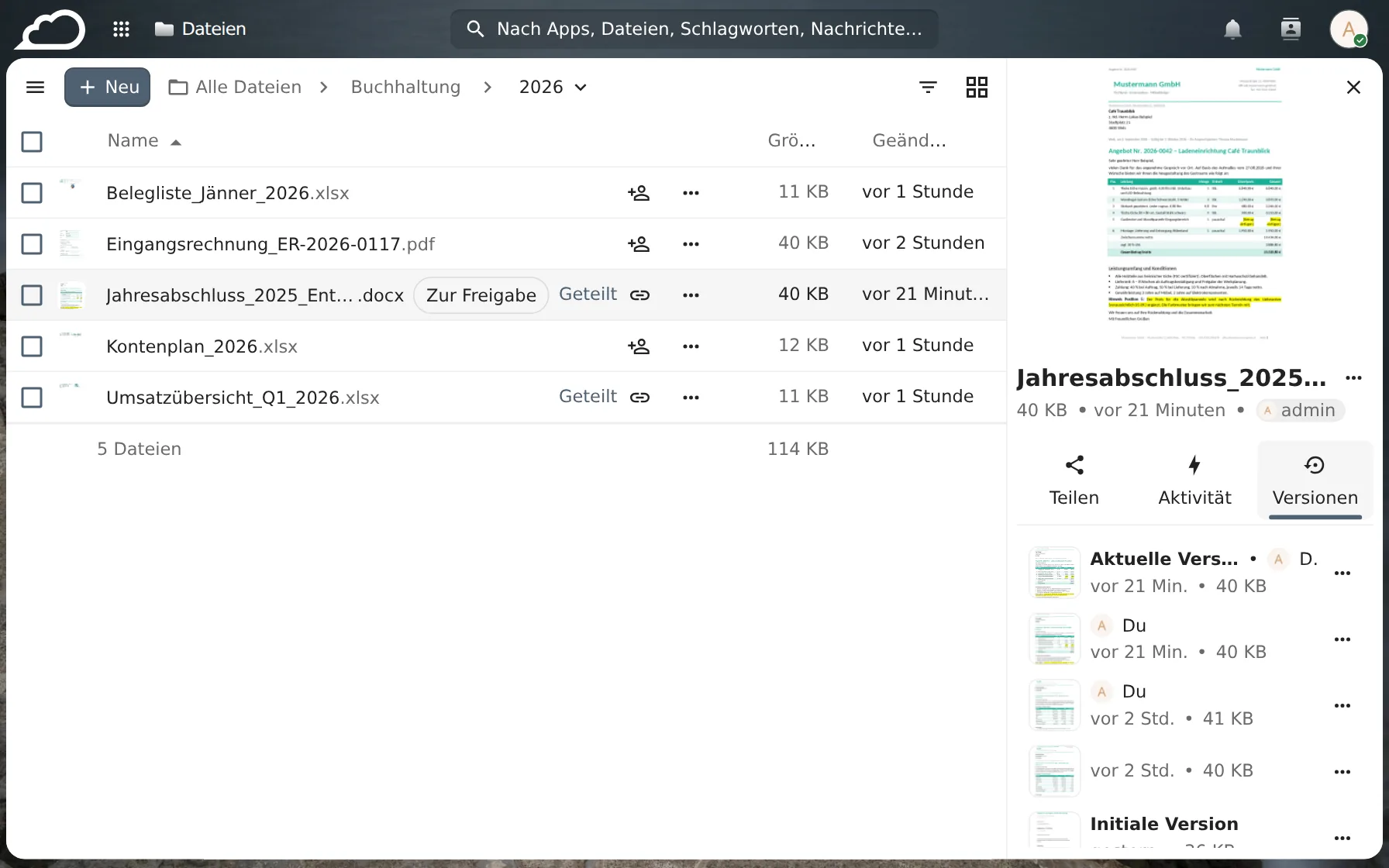Tick checkbox for Umsatzübersicht_Q1_2026.xlsx
Image resolution: width=1389 pixels, height=868 pixels.
click(32, 398)
